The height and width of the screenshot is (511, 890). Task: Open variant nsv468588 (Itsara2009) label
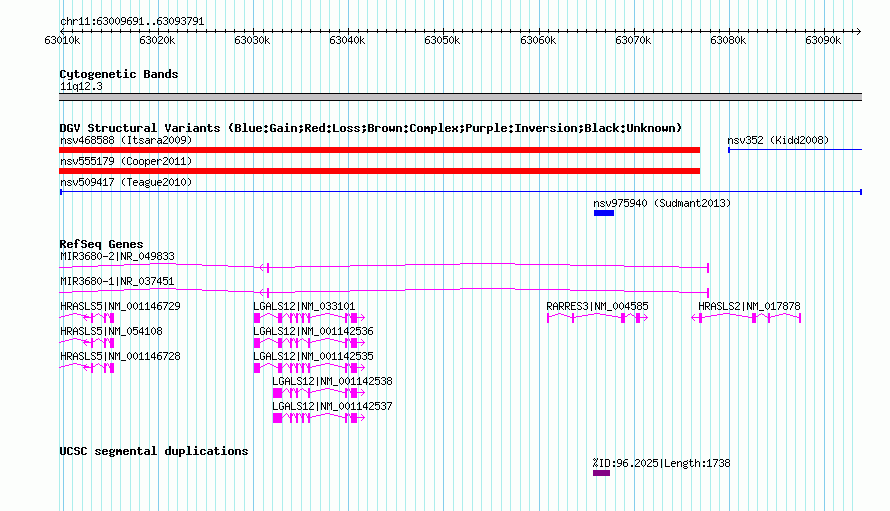126,140
